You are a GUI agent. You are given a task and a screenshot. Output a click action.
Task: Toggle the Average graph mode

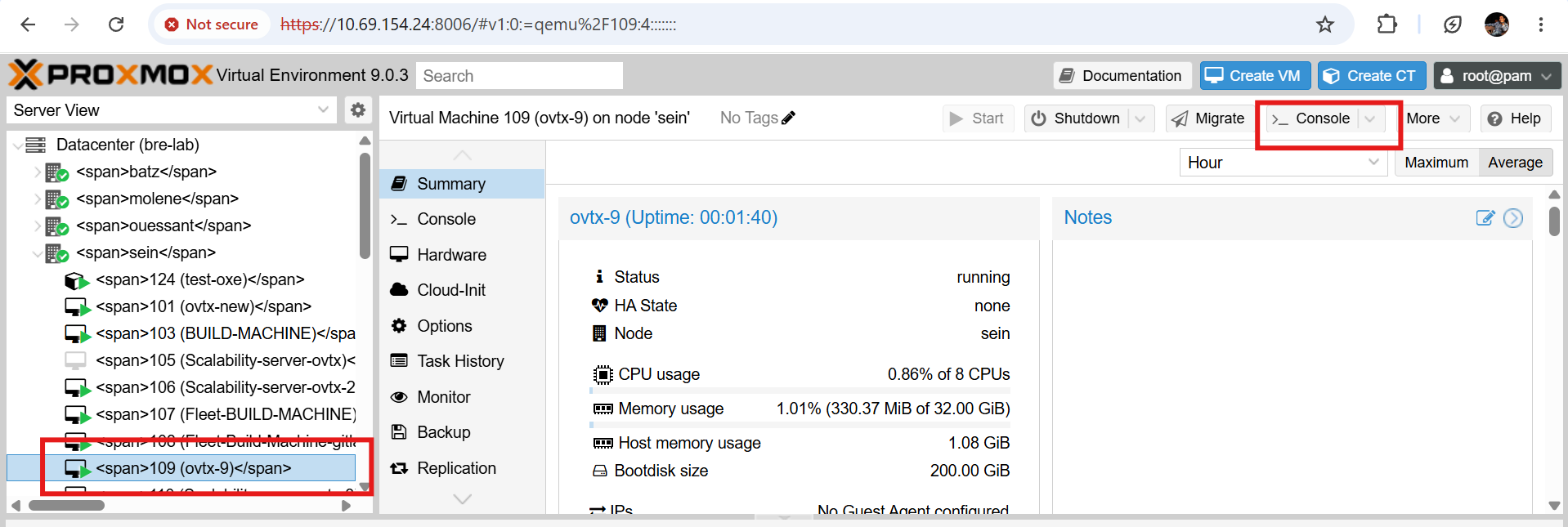(1515, 163)
